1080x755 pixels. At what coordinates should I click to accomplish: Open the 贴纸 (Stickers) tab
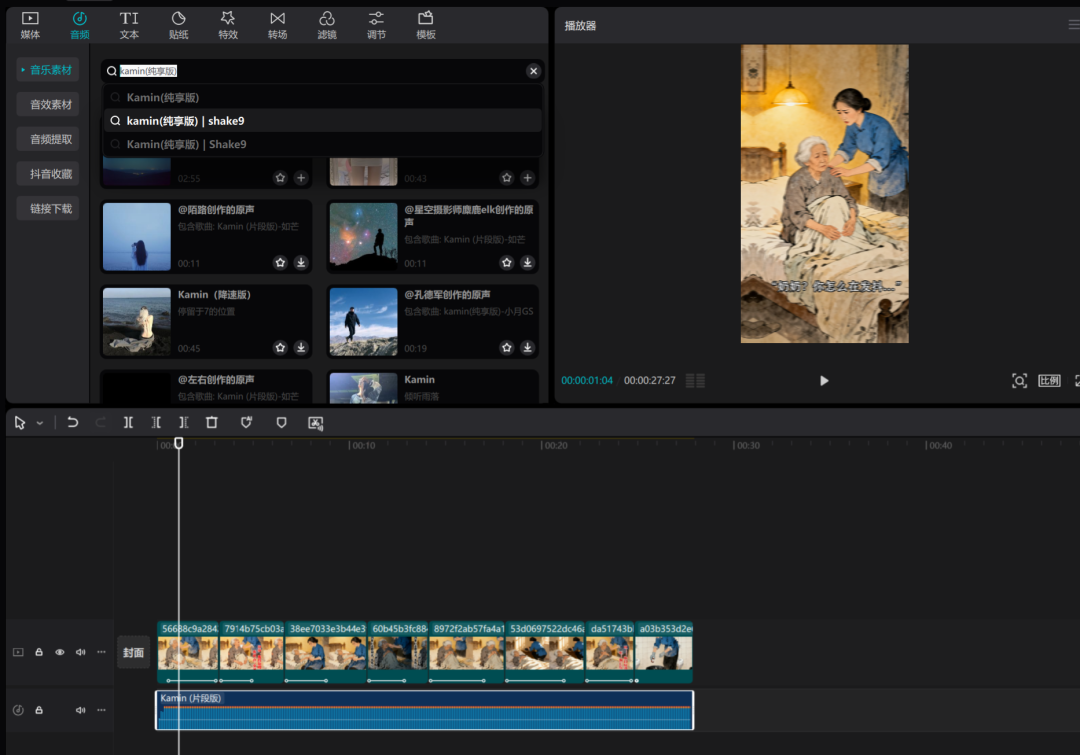pyautogui.click(x=178, y=25)
